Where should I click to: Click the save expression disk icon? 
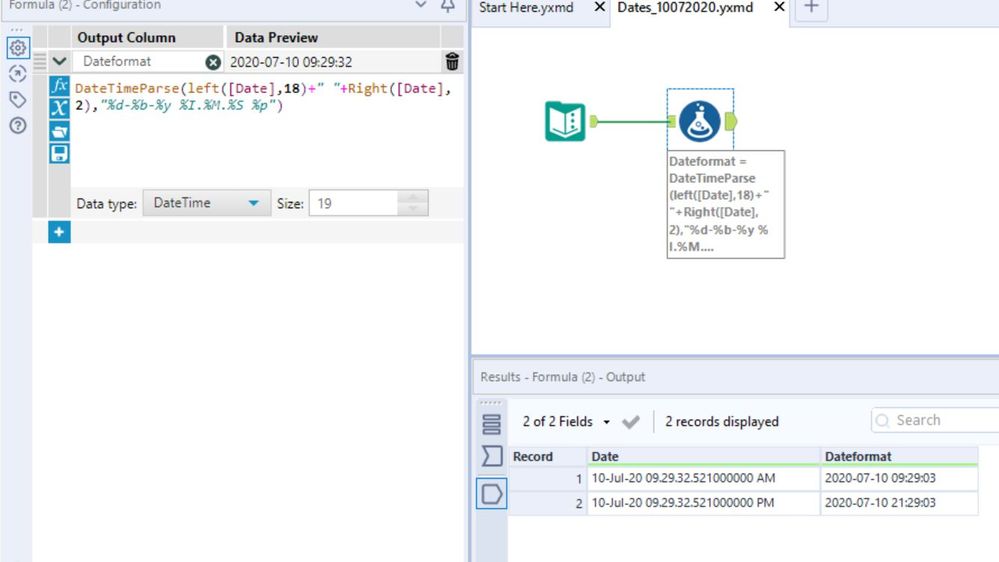(x=59, y=154)
